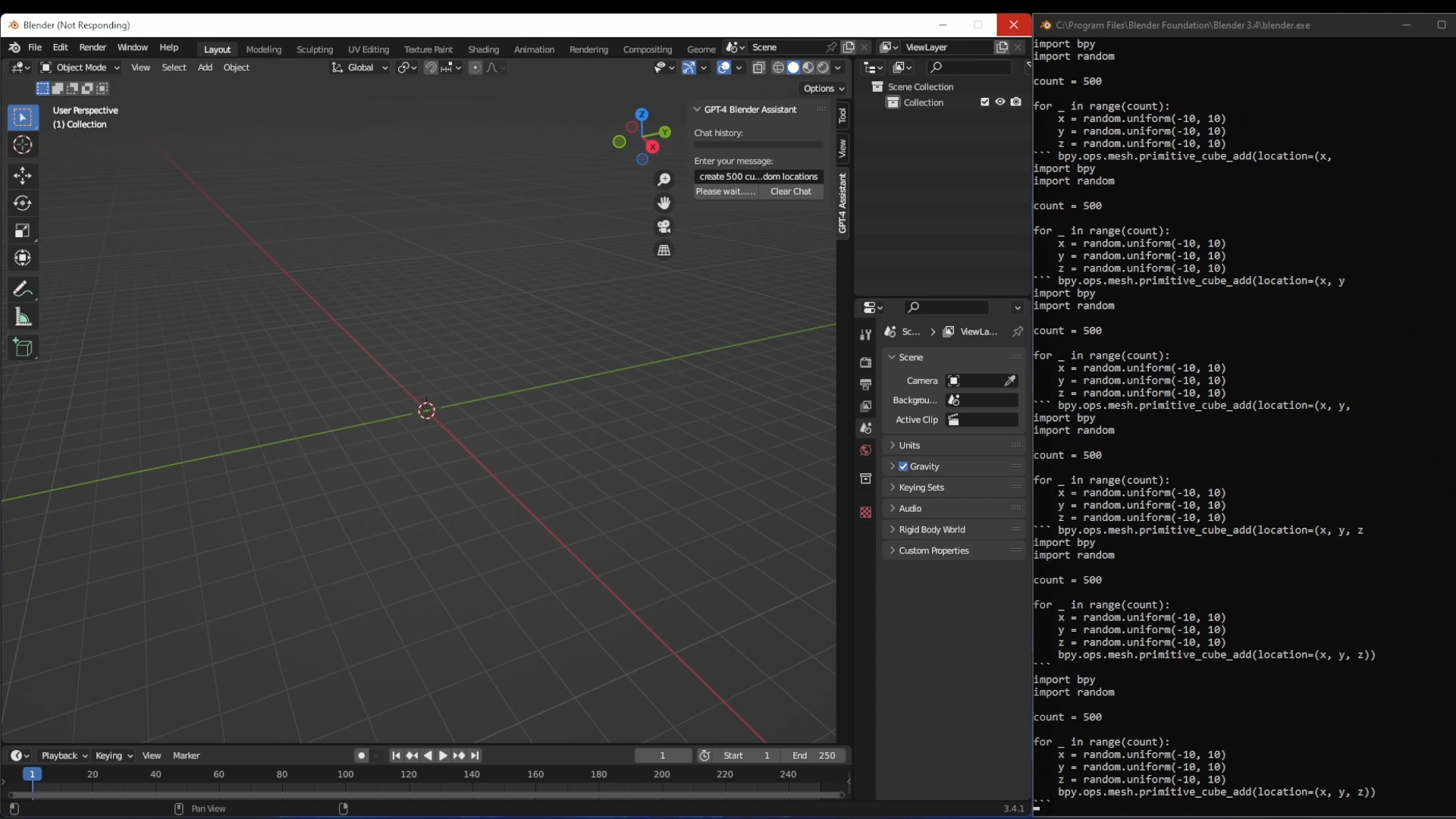Switch to the Modeling workspace tab
Screen dimensions: 1456x819
[264, 49]
